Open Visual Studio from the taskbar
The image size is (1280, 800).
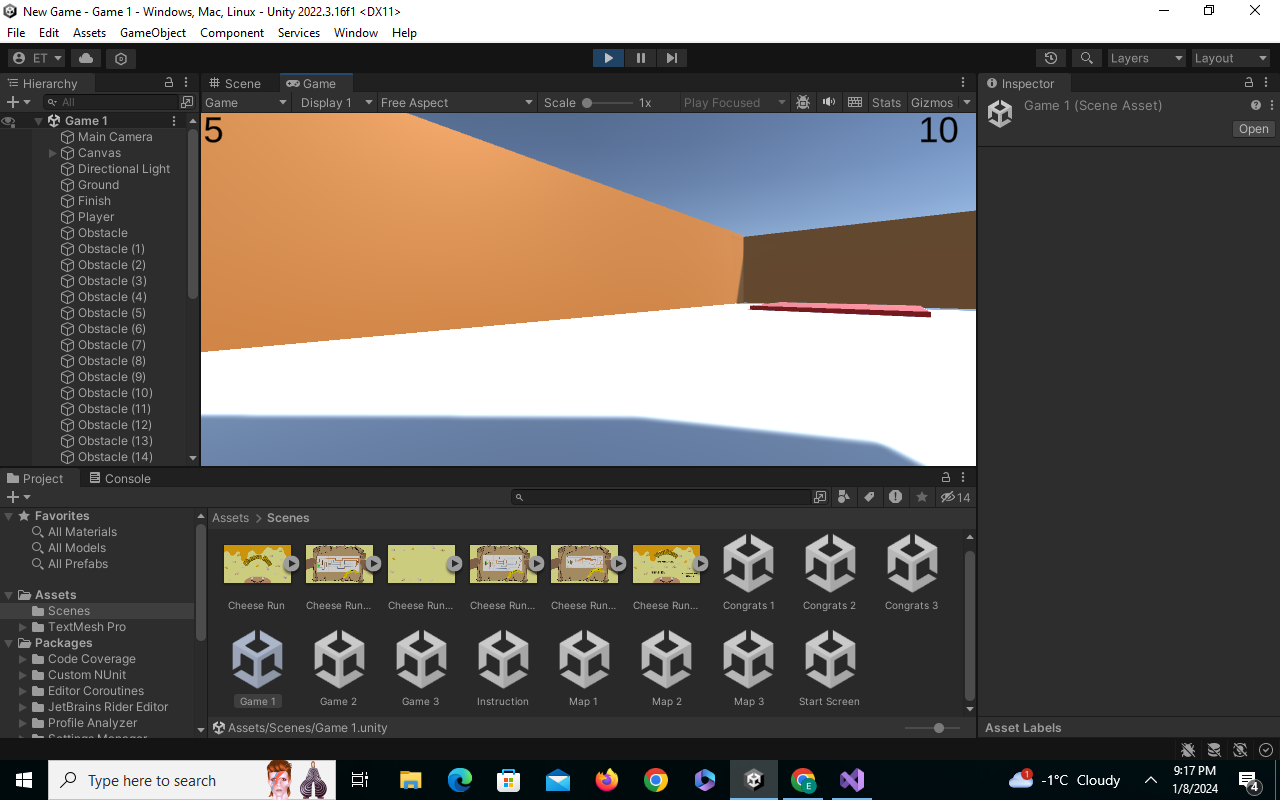852,780
